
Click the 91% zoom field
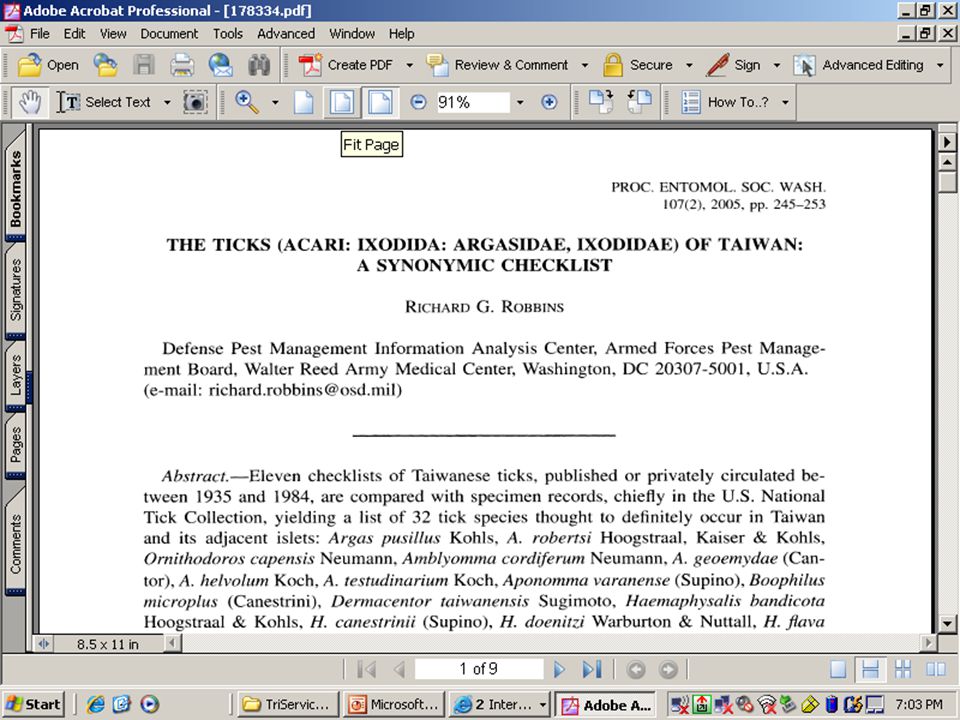[x=472, y=102]
